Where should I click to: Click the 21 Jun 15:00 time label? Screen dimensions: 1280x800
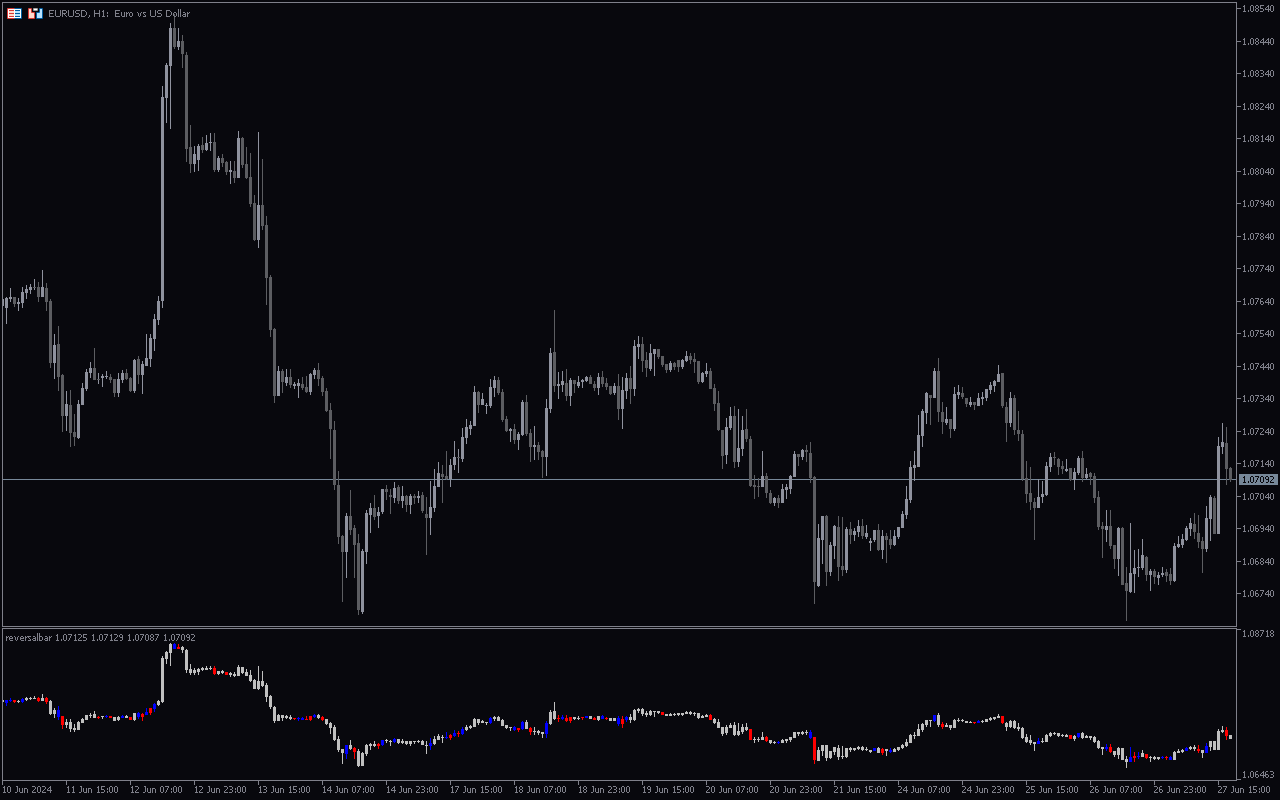point(860,790)
